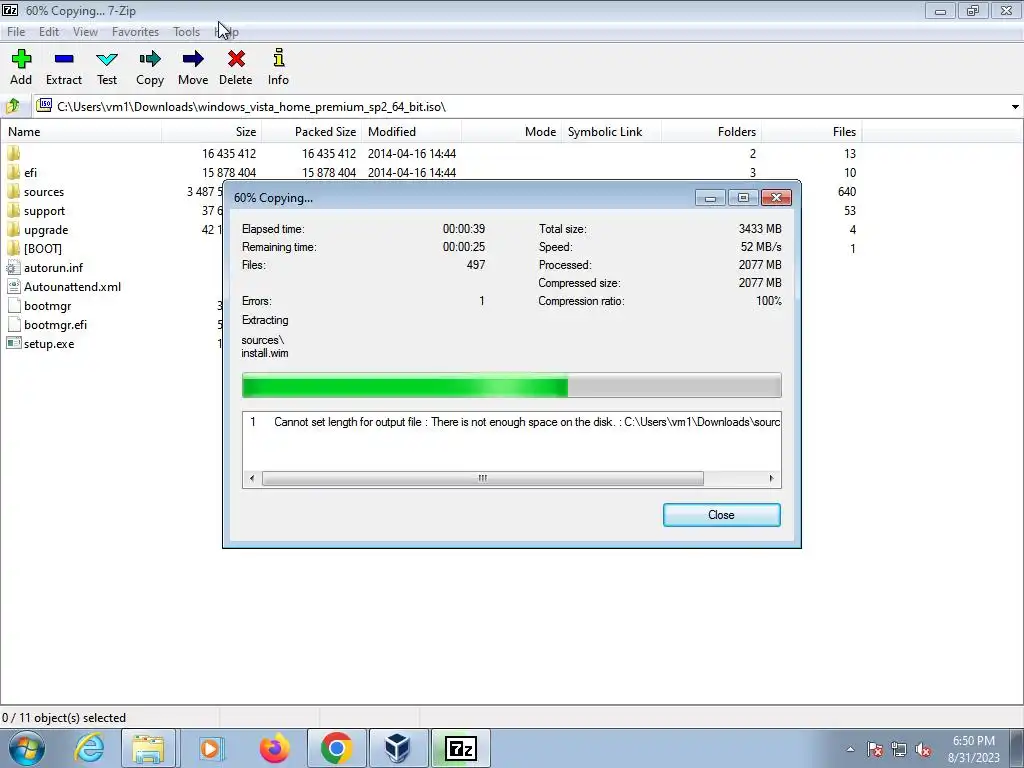This screenshot has height=768, width=1024.
Task: Open Windows Media Player from the taskbar
Action: pos(211,748)
